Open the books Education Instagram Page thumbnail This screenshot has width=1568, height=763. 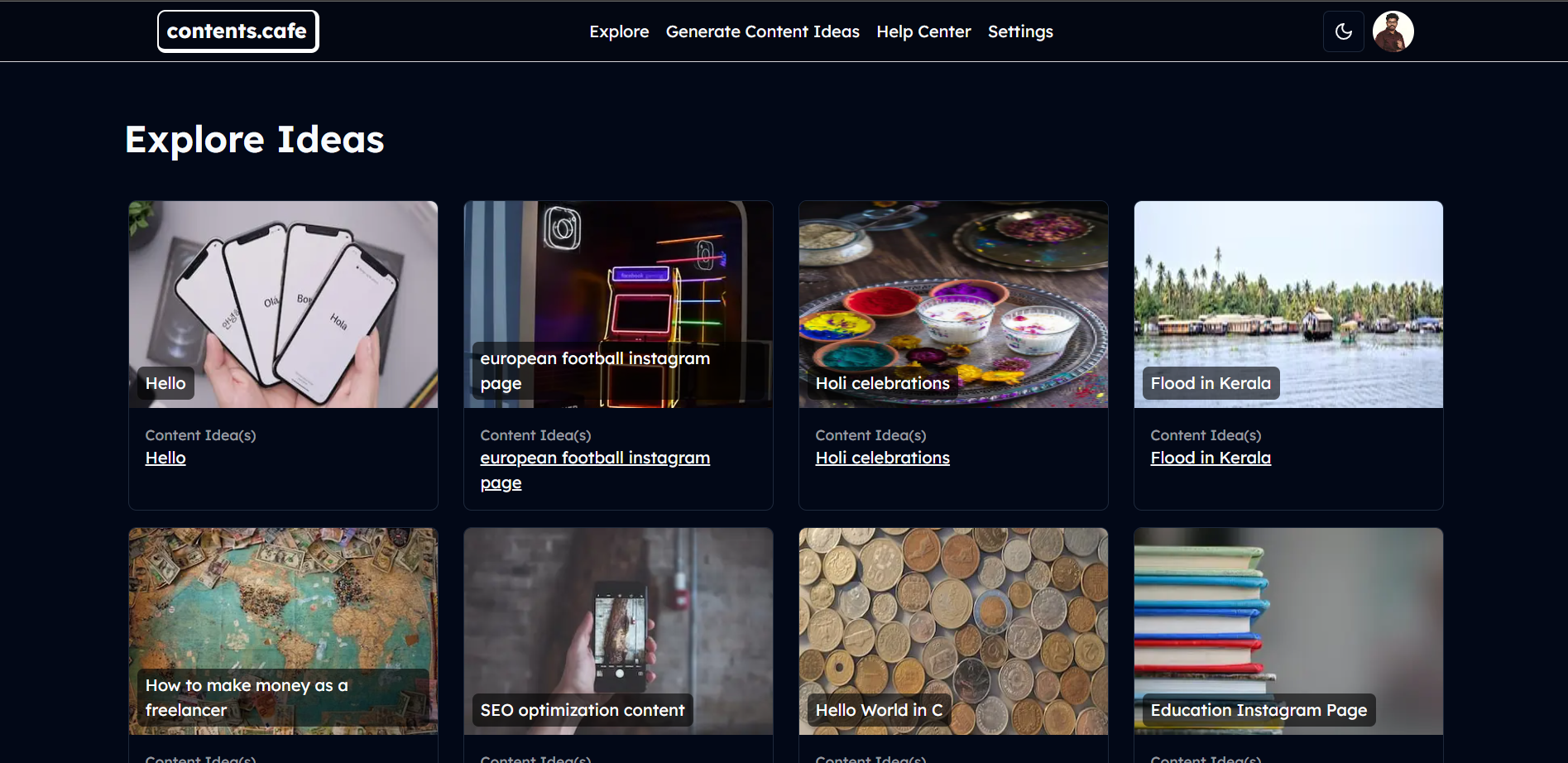pyautogui.click(x=1288, y=631)
